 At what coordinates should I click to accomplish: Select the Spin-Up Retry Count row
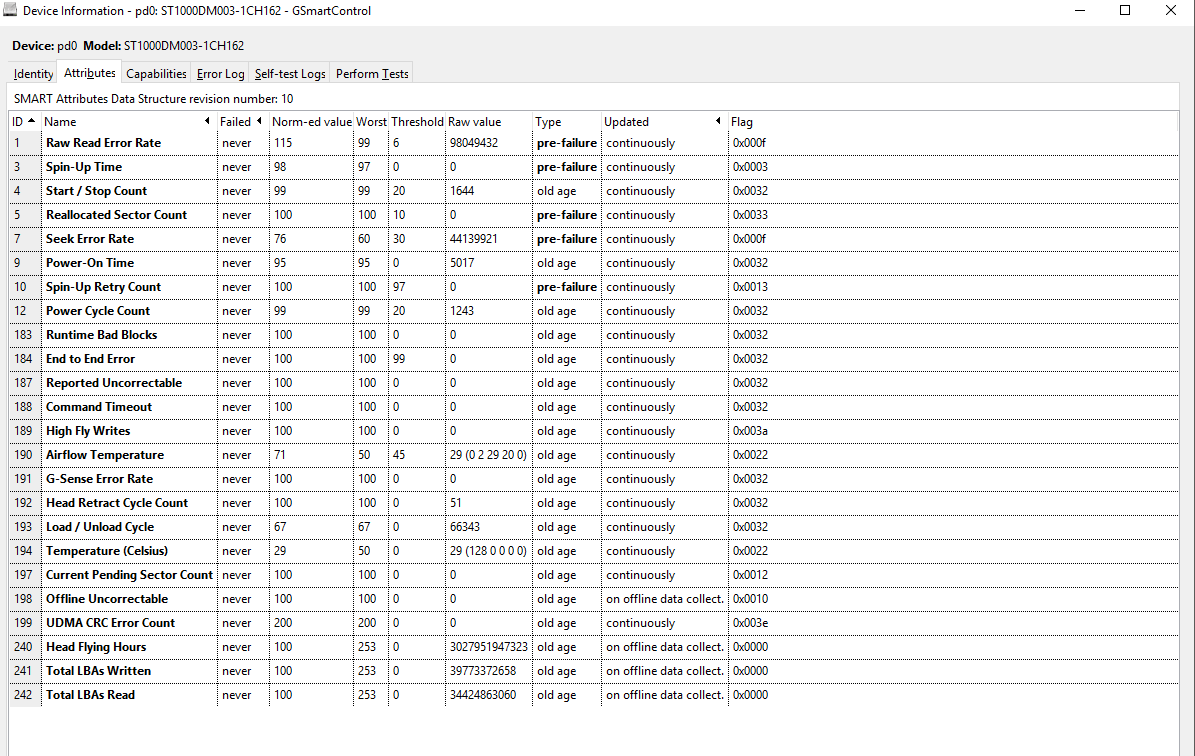click(594, 287)
